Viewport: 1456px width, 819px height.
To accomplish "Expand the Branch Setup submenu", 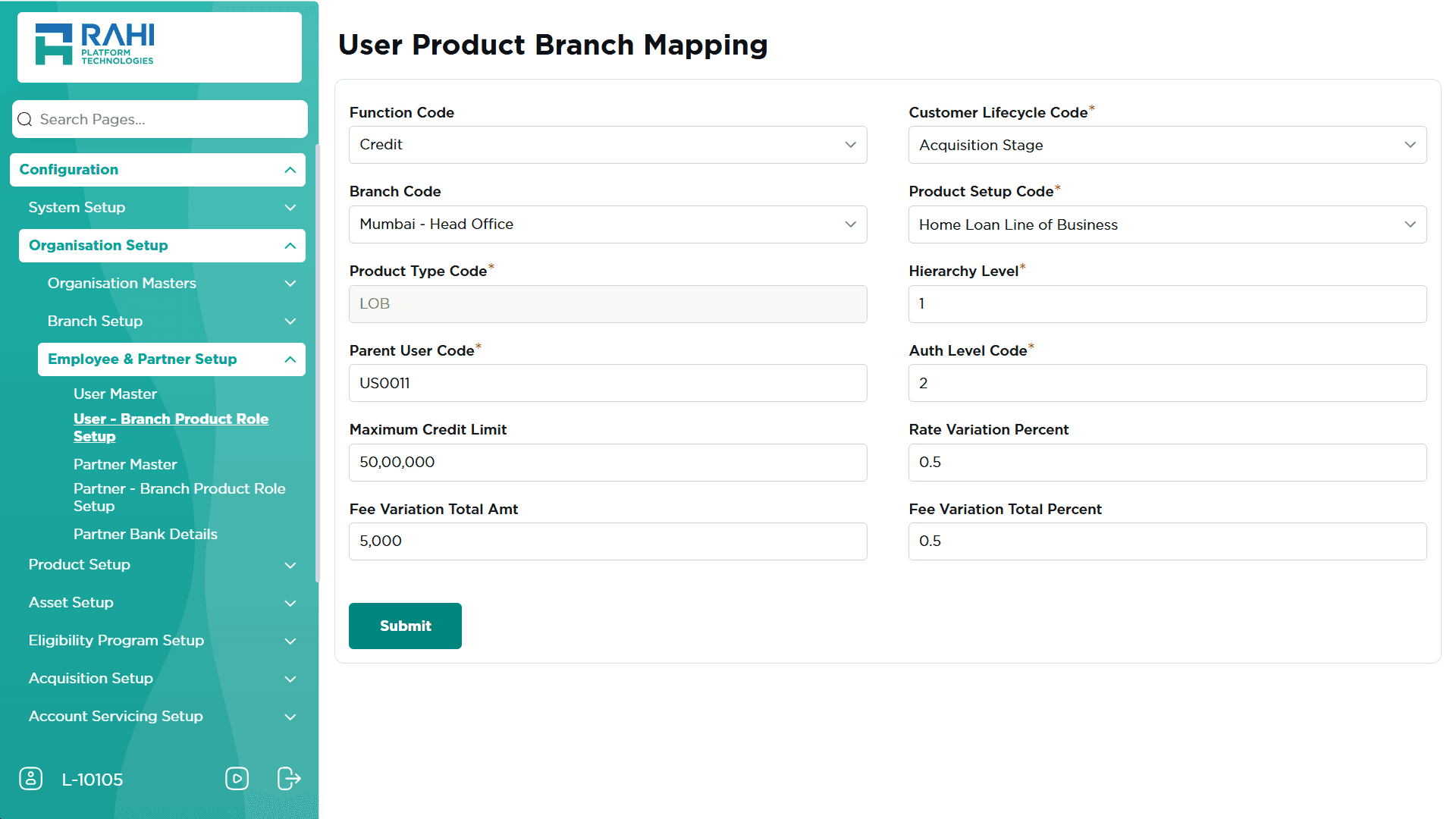I will click(290, 322).
